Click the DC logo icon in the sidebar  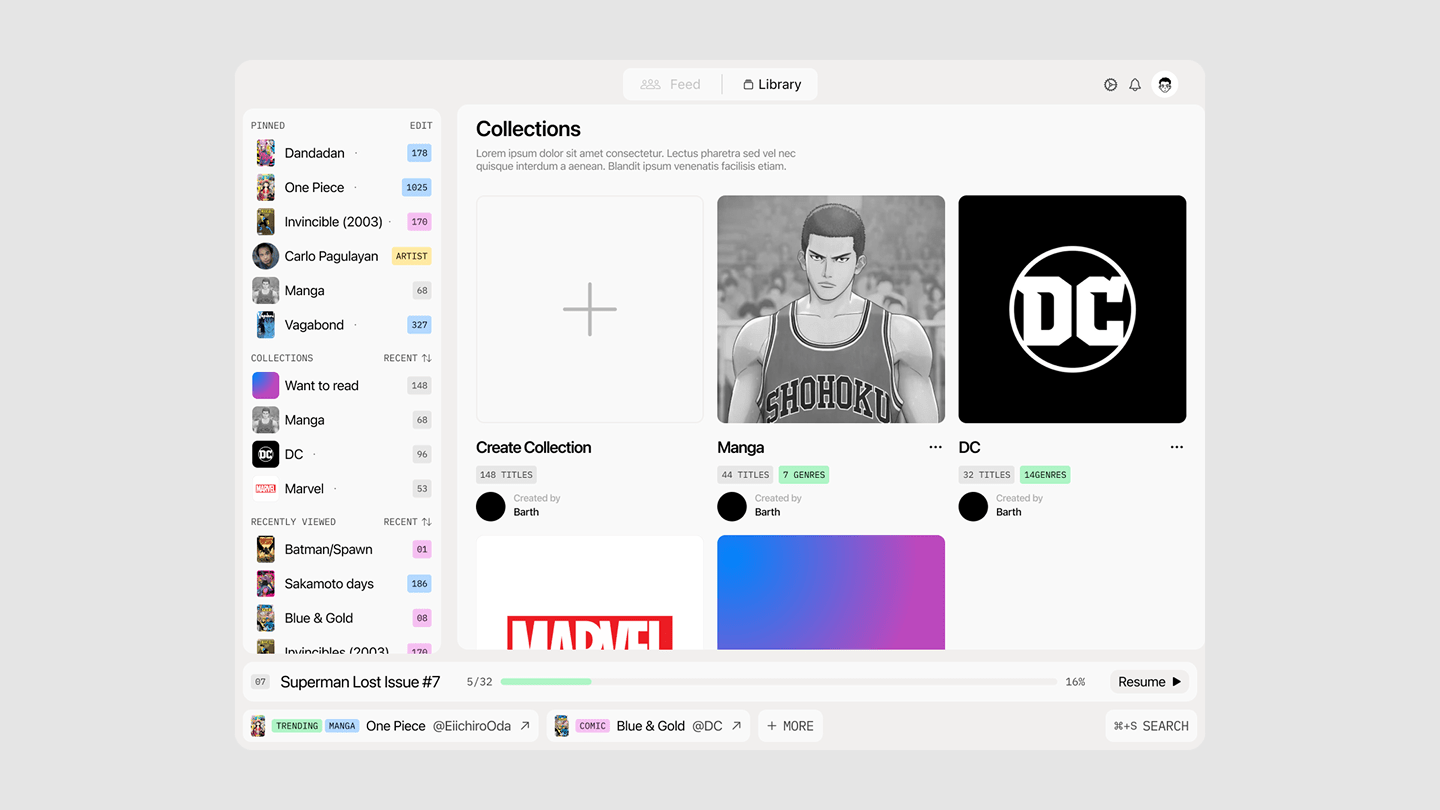[x=265, y=454]
